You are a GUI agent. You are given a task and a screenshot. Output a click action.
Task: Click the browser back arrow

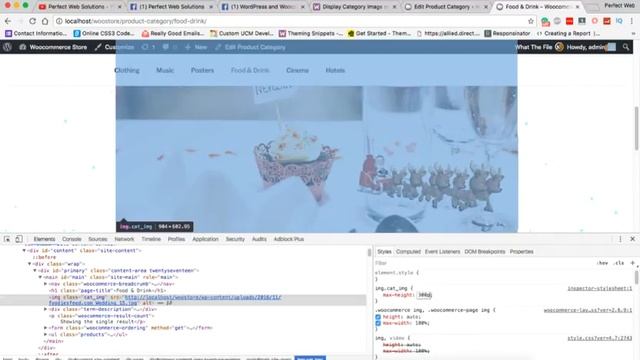click(8, 21)
